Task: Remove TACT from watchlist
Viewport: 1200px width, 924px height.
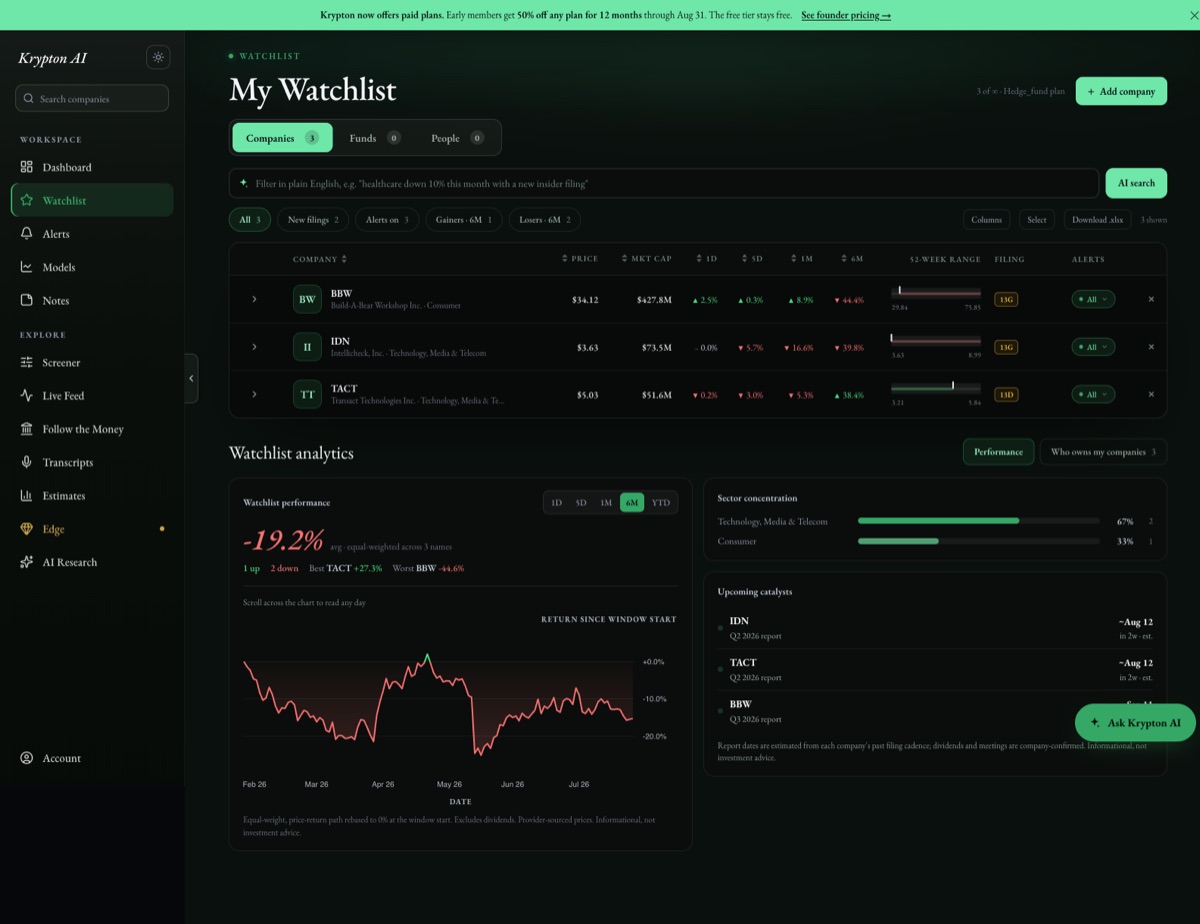Action: click(x=1151, y=394)
